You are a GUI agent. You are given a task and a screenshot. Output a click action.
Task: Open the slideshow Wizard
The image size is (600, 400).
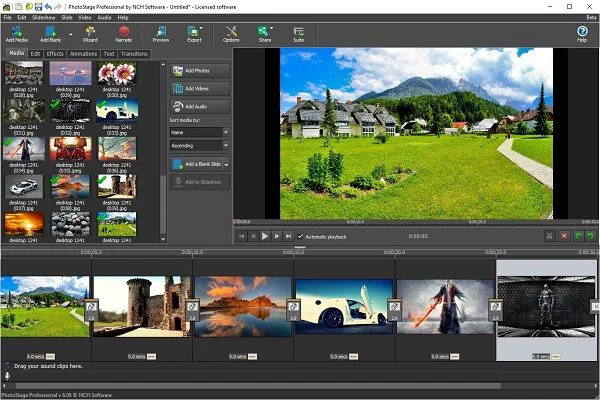click(89, 31)
